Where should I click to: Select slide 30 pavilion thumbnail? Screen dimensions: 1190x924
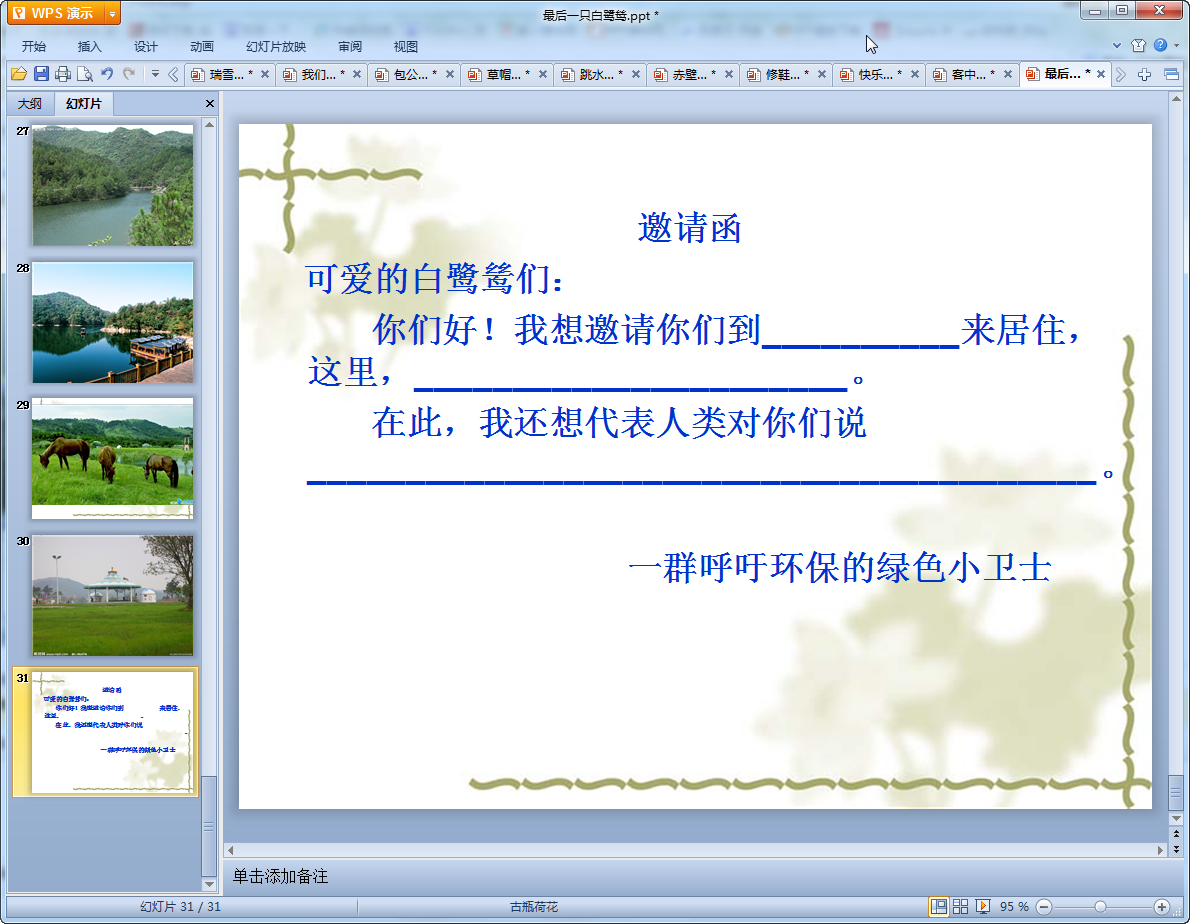112,596
